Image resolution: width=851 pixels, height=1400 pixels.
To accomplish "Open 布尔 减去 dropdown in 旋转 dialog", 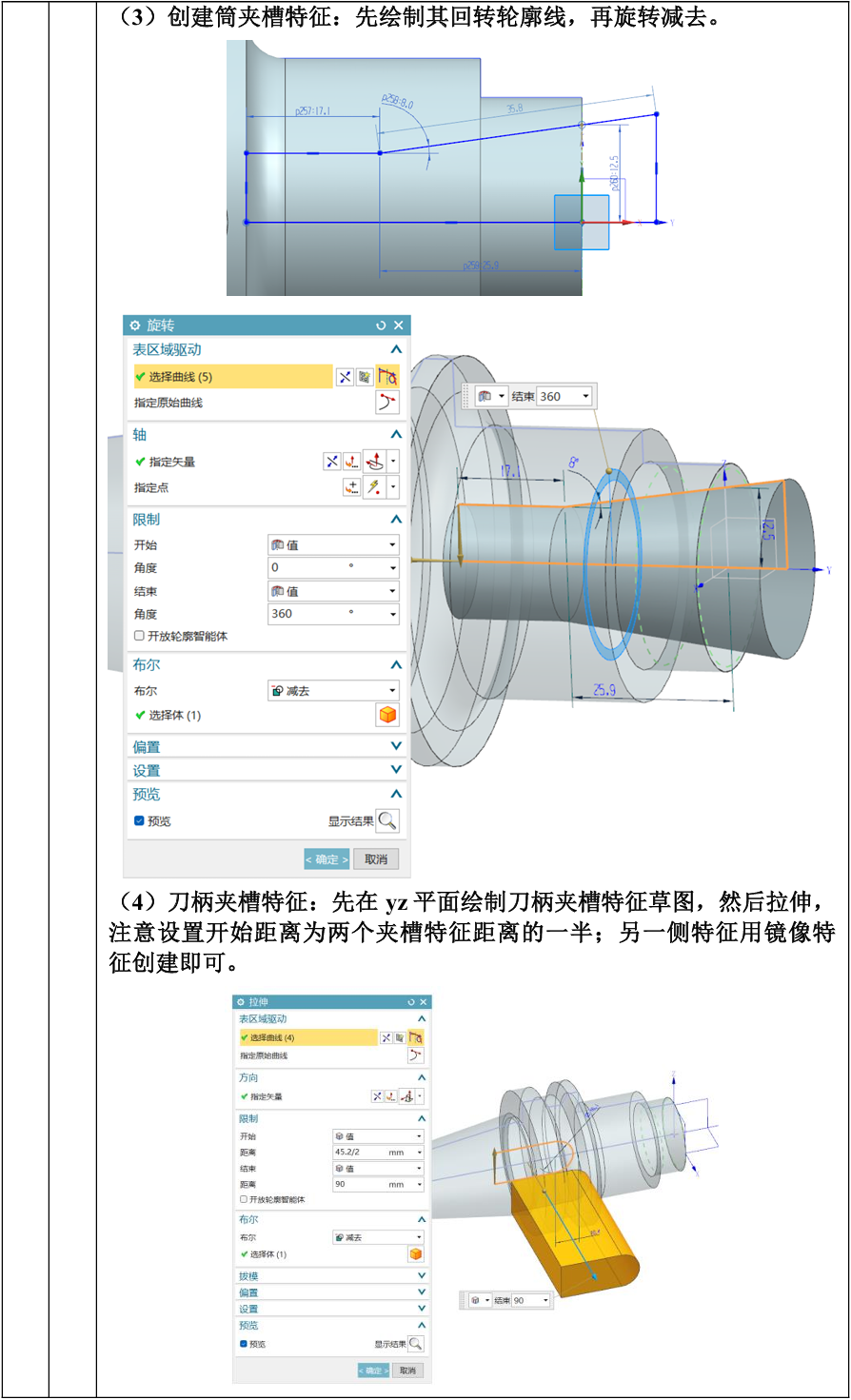I will point(333,691).
